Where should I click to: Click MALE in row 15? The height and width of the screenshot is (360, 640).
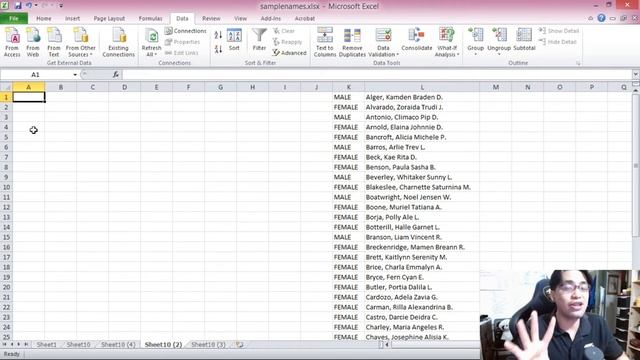click(x=349, y=237)
